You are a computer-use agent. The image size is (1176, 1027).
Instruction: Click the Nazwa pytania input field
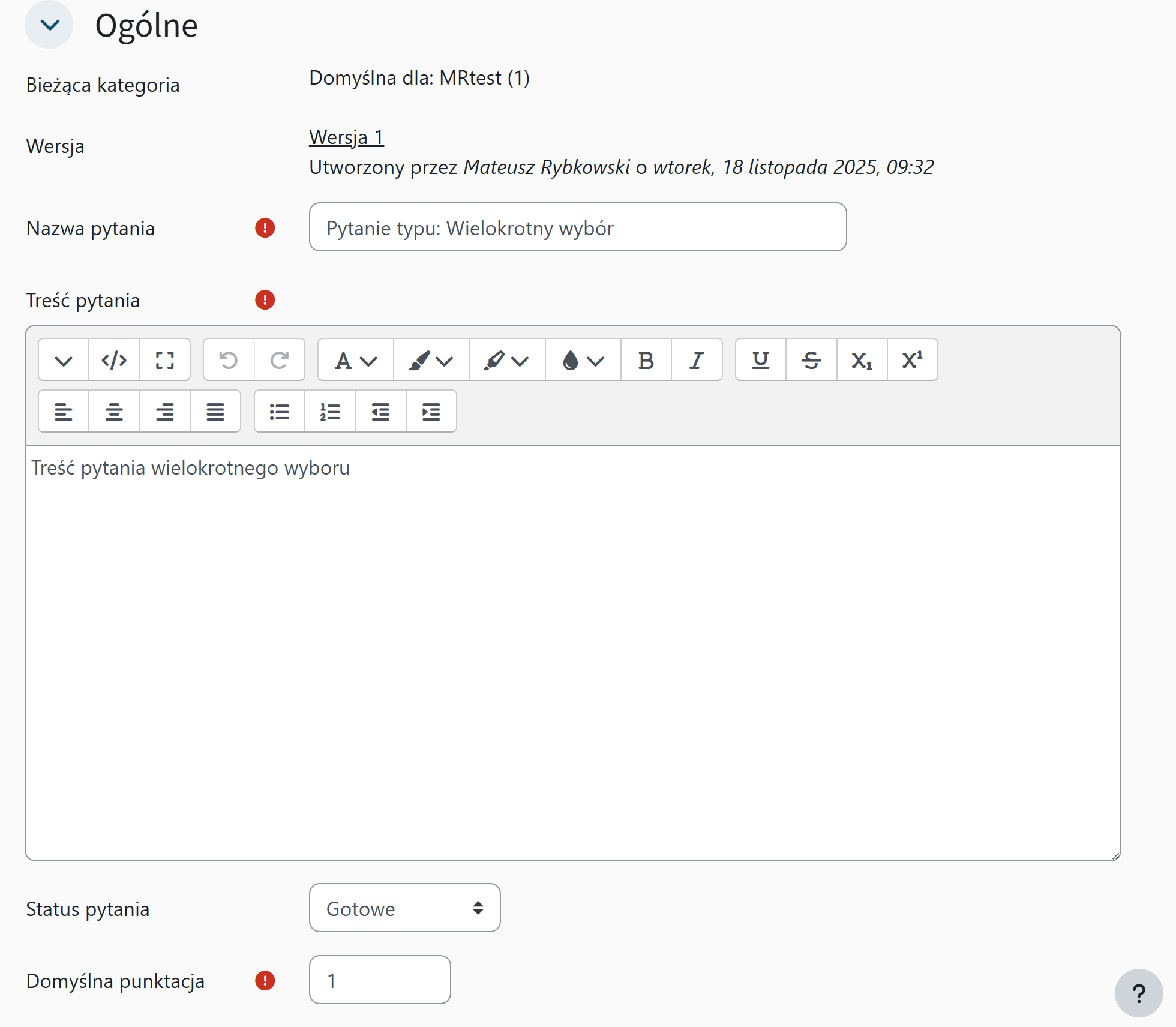577,227
